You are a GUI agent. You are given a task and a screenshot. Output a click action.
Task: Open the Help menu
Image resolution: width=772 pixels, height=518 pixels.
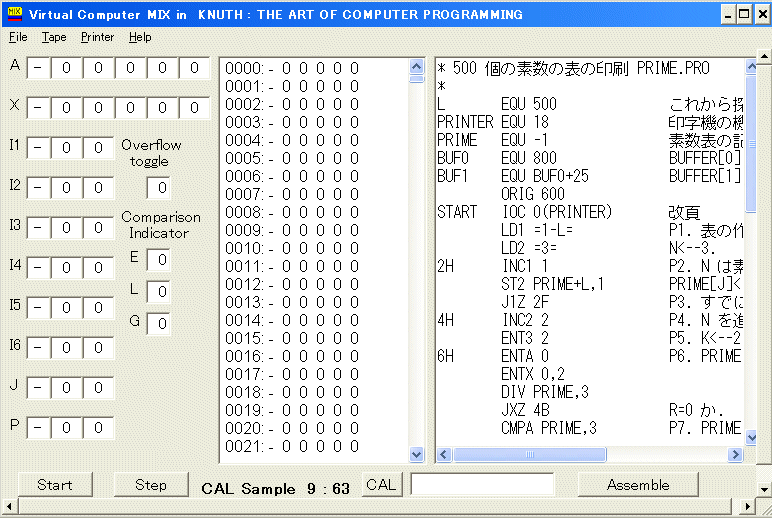[x=140, y=37]
